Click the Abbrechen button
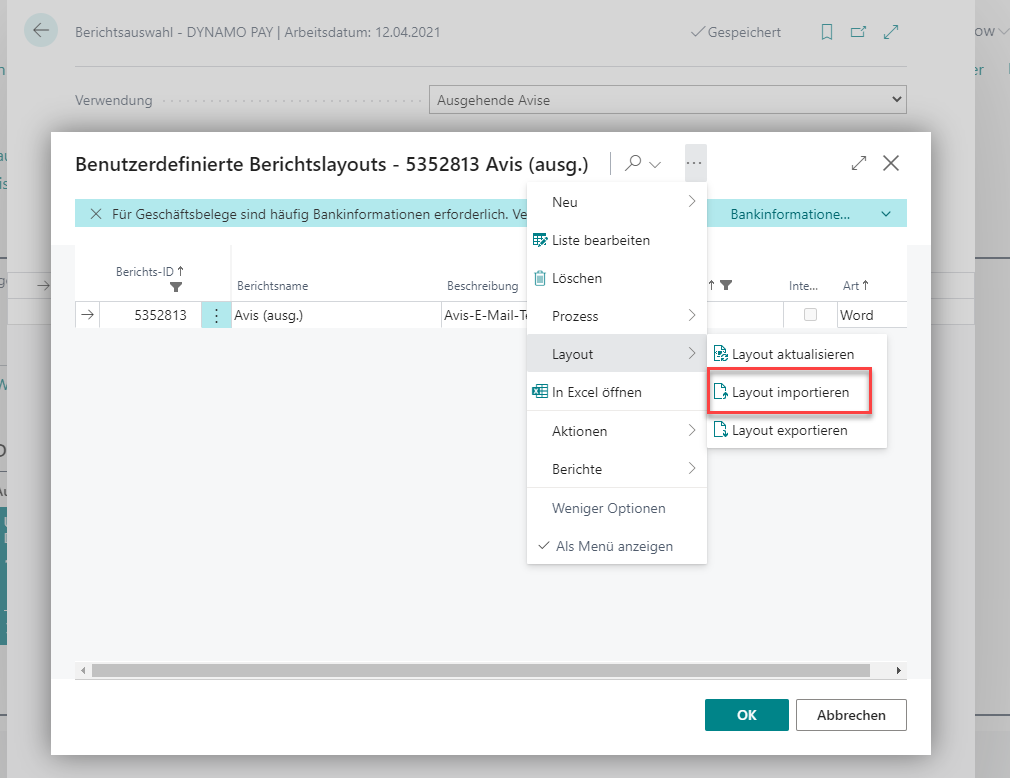Viewport: 1010px width, 778px height. click(x=851, y=715)
